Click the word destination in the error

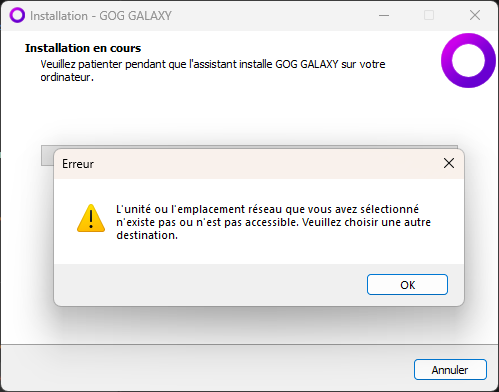[147, 235]
